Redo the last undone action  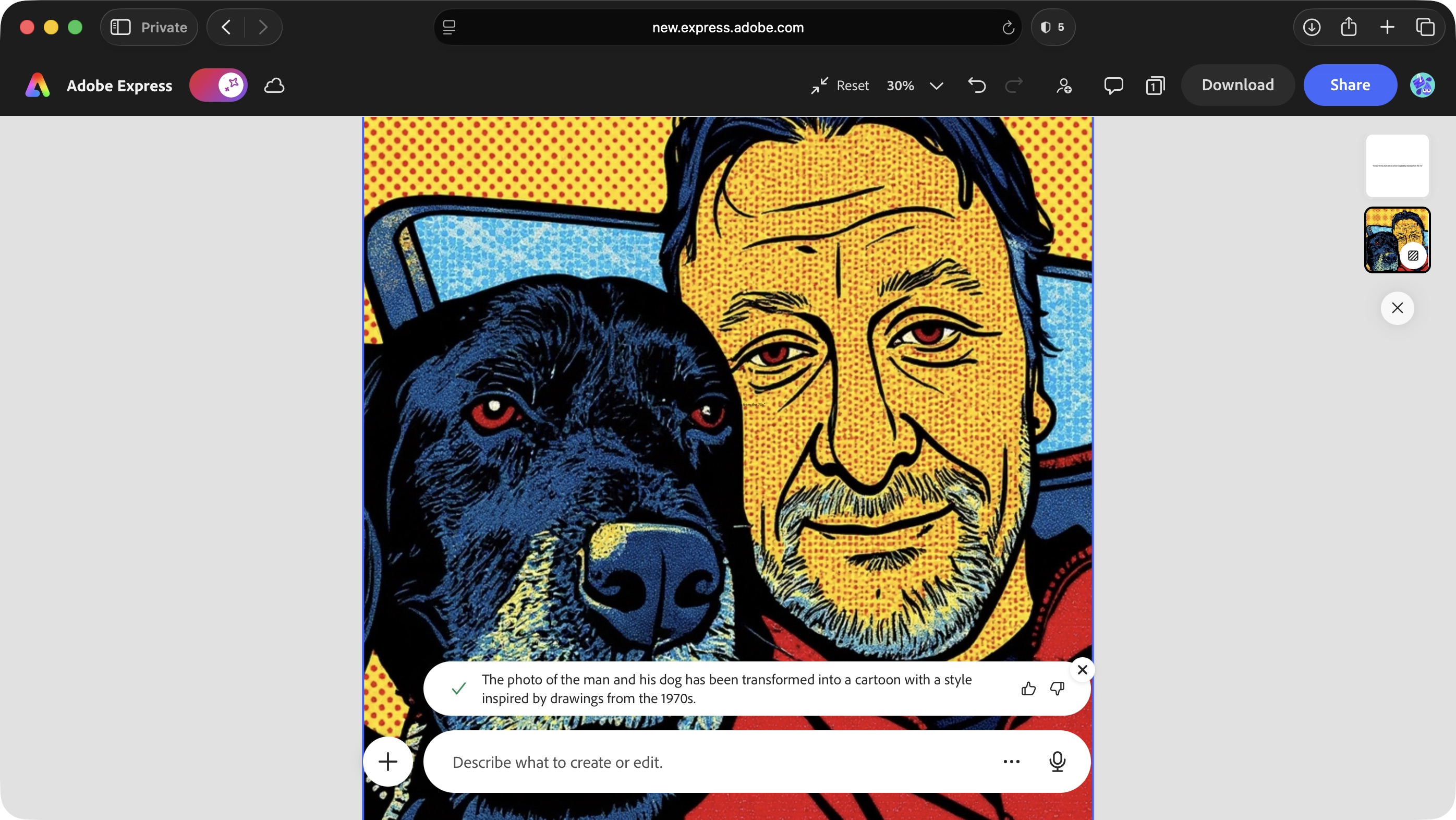pyautogui.click(x=1014, y=86)
